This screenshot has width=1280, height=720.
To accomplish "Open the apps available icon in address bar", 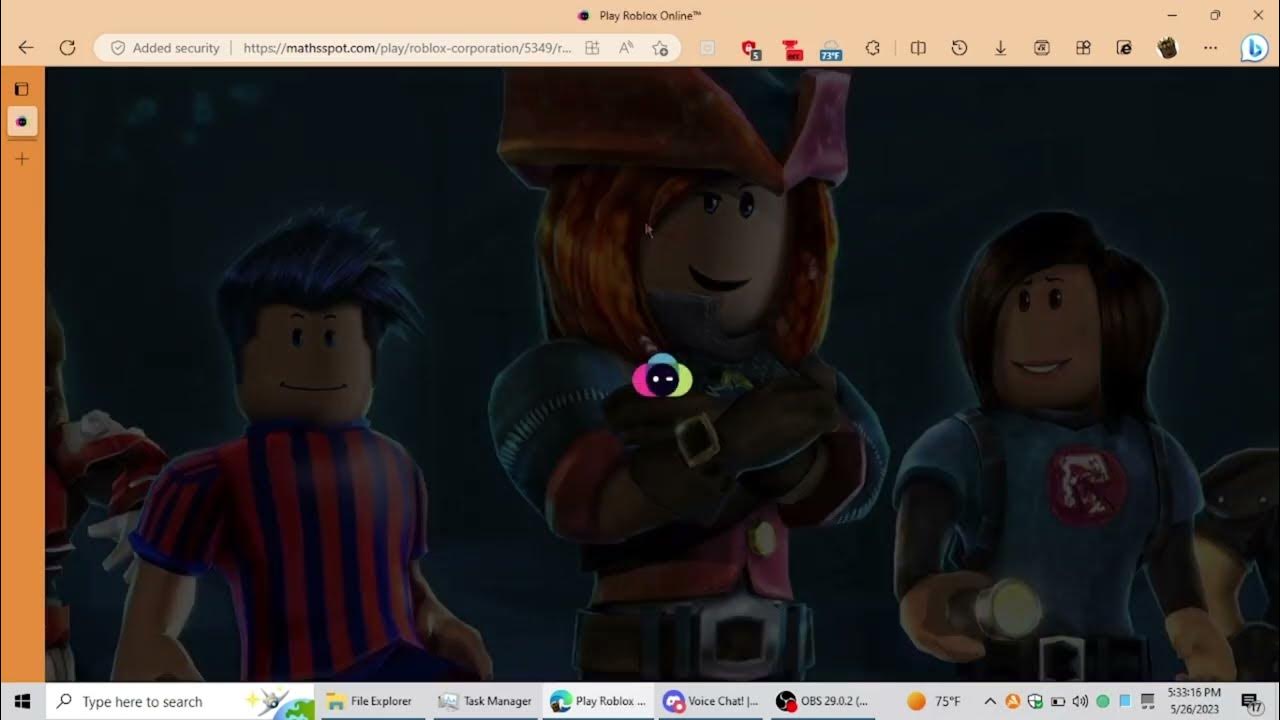I will [592, 47].
